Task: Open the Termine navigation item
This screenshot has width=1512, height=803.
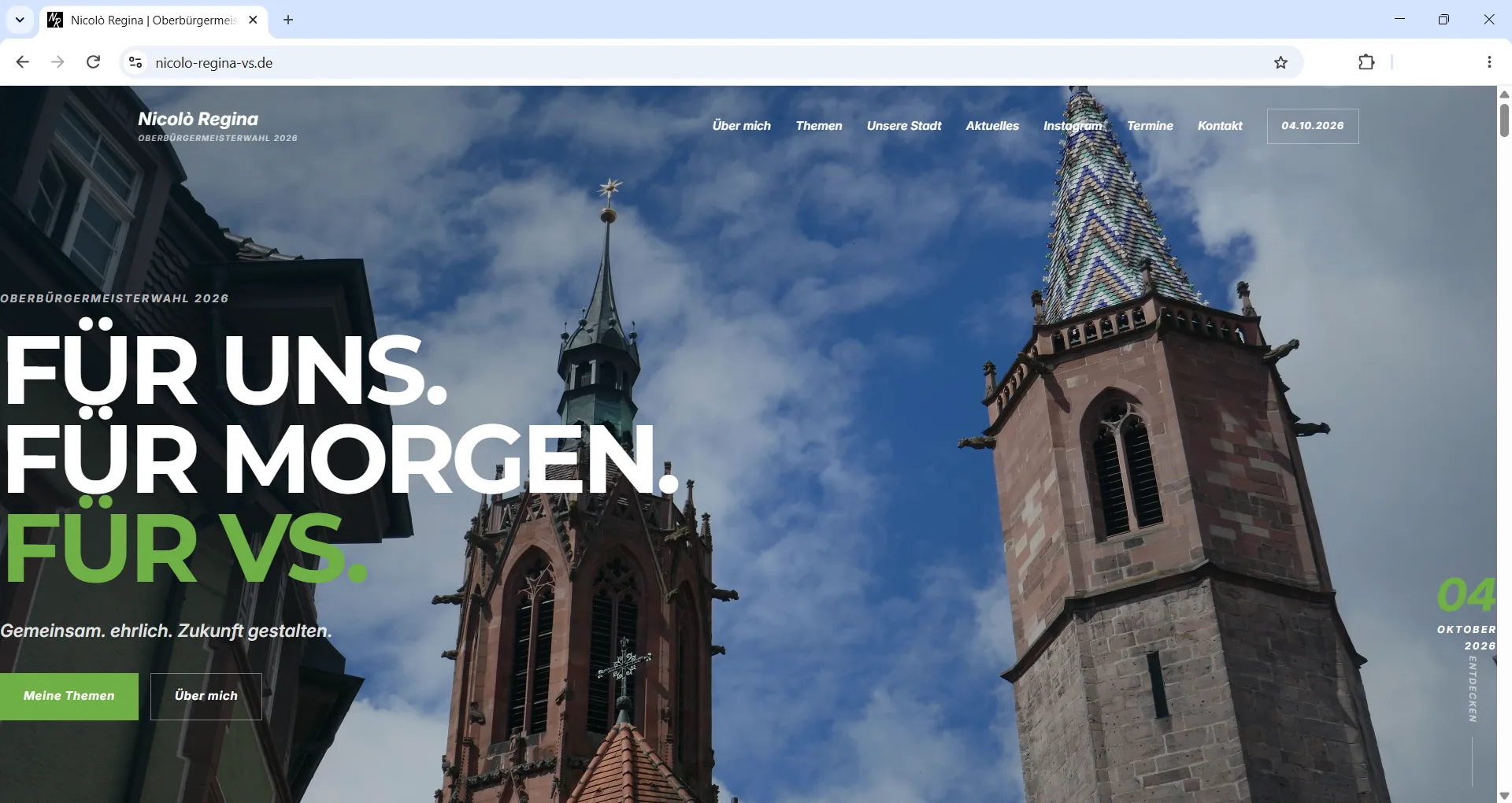Action: (1150, 126)
